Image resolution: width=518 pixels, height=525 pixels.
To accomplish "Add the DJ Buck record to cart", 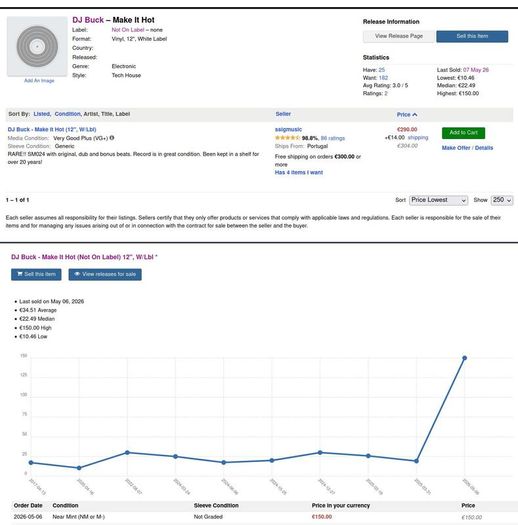I will (463, 133).
